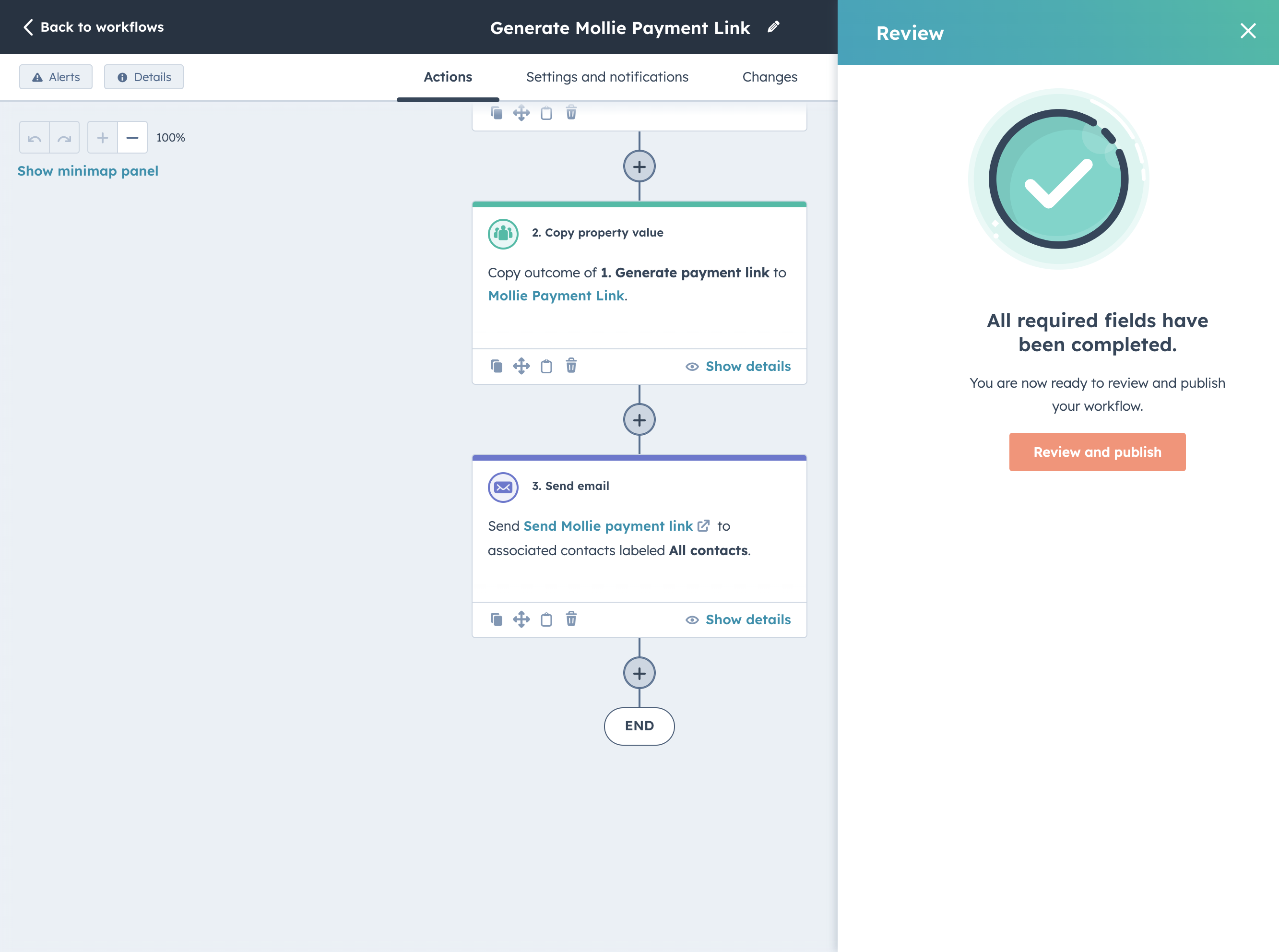Click clipboard icon on Copy property value card
The image size is (1279, 952).
click(x=546, y=366)
